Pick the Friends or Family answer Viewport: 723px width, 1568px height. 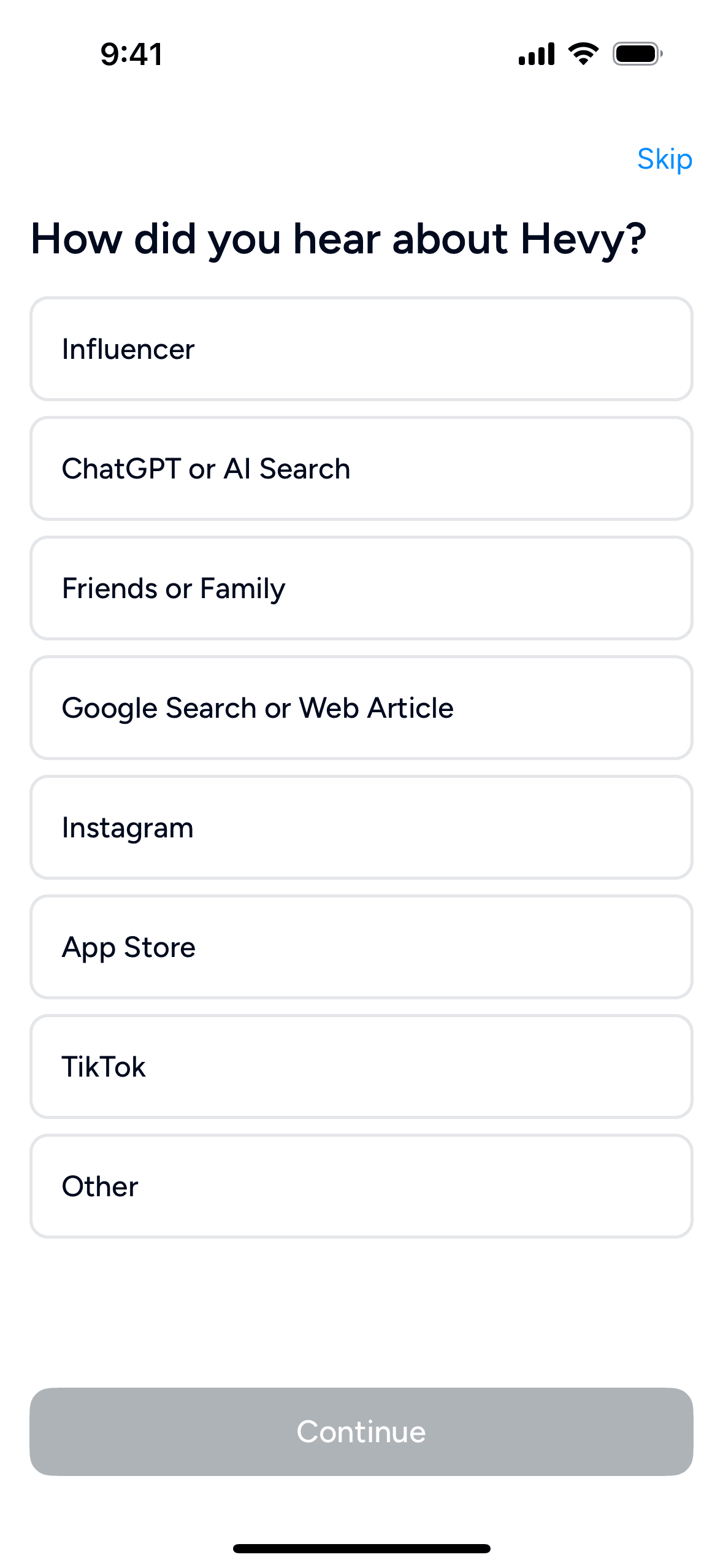pyautogui.click(x=361, y=588)
